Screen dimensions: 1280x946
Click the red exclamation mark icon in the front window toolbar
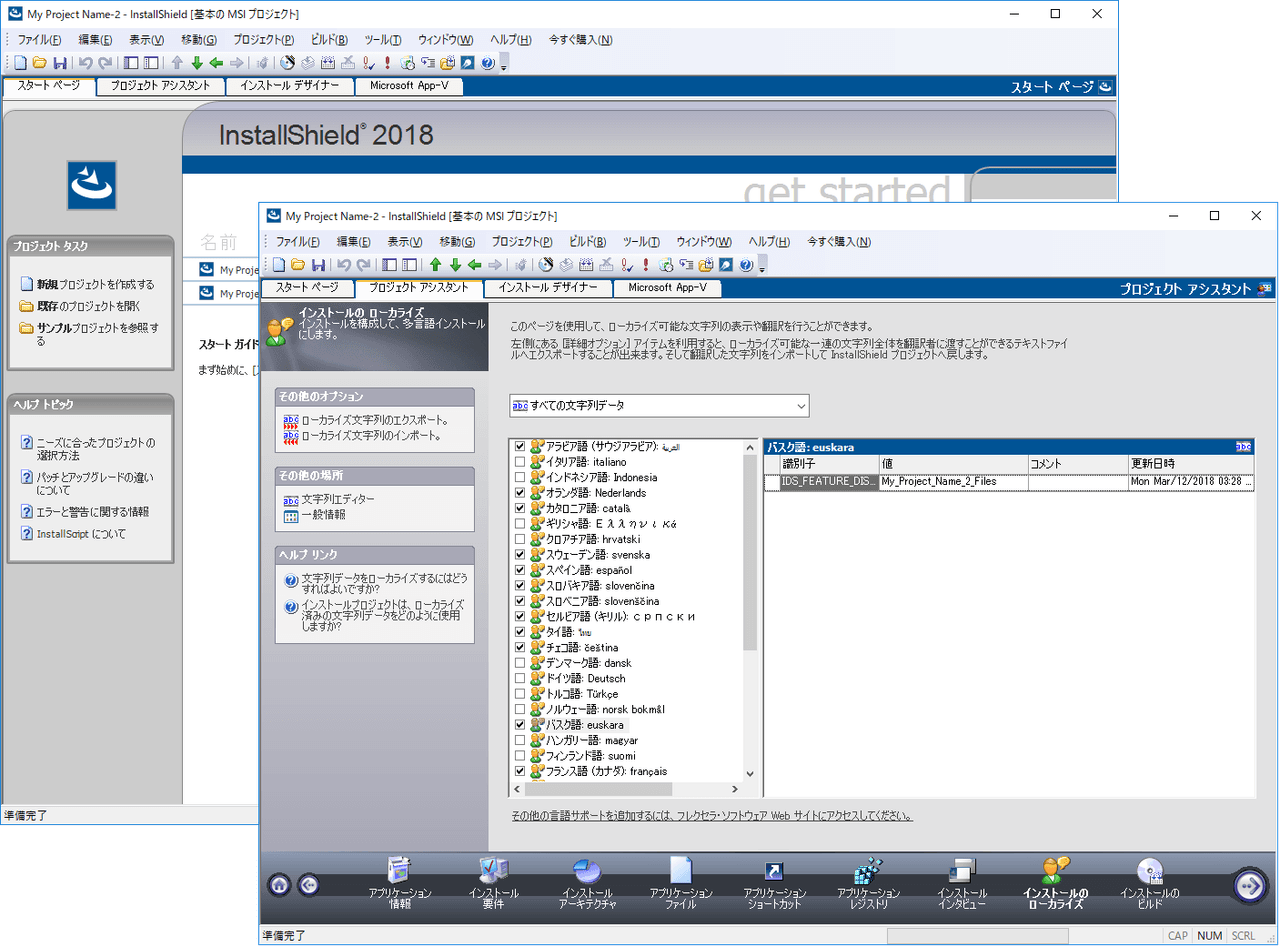(x=646, y=265)
